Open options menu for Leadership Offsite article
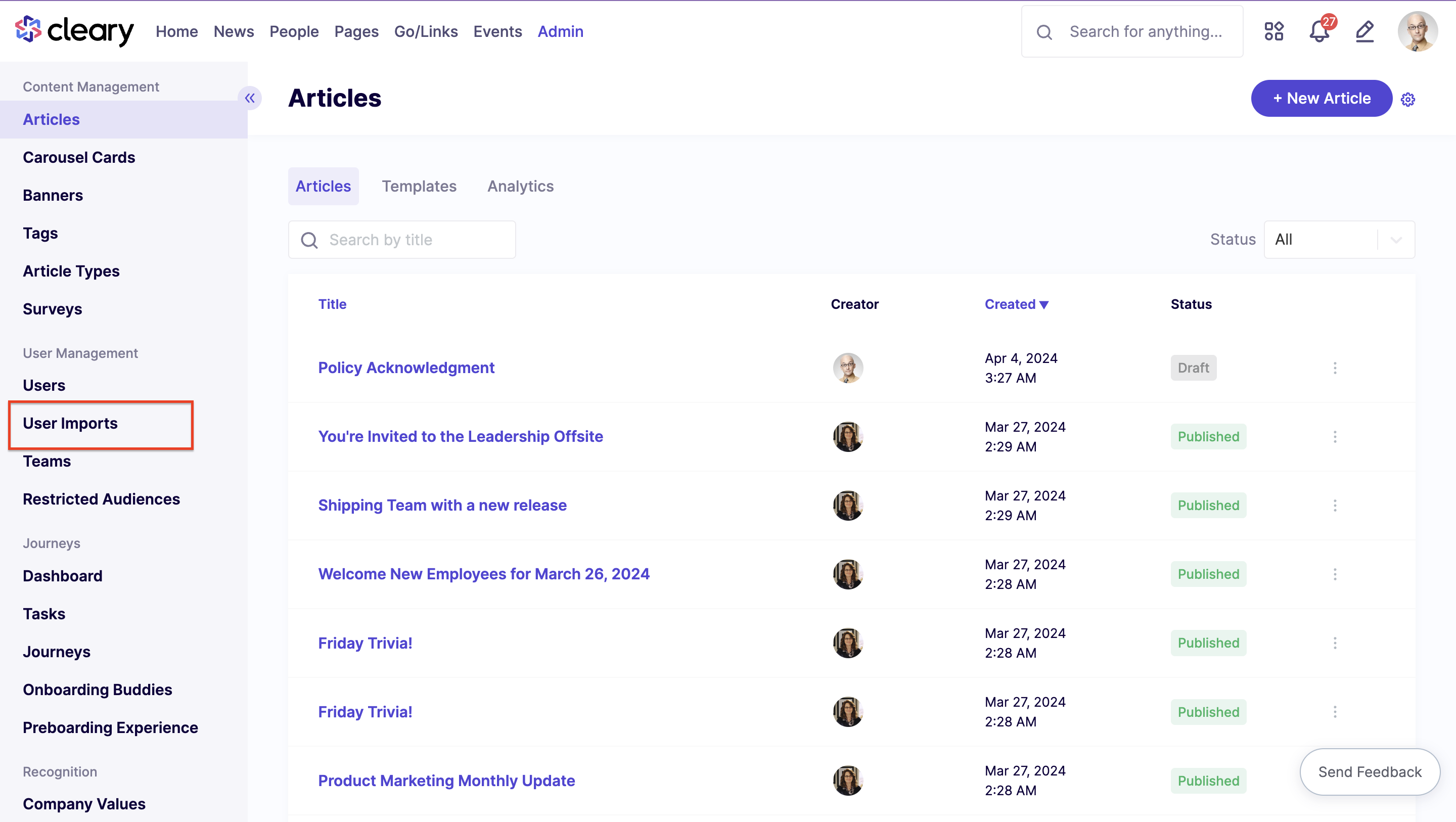1456x822 pixels. tap(1335, 437)
